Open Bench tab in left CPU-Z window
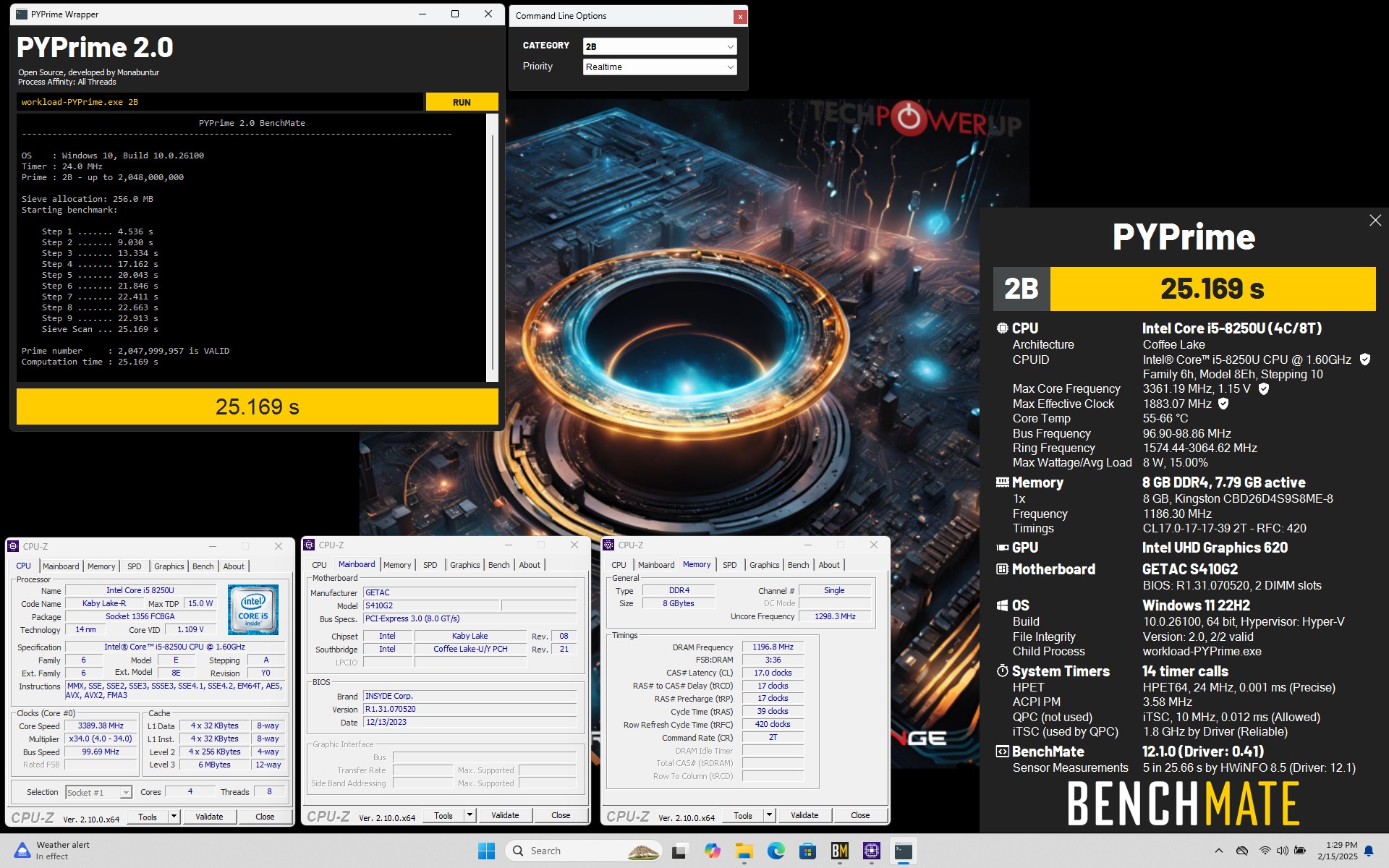 tap(203, 566)
